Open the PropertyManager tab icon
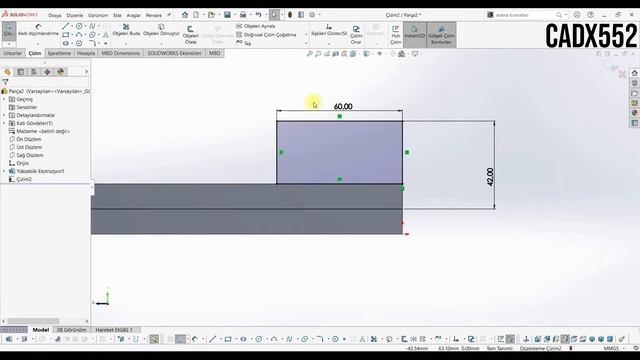The height and width of the screenshot is (360, 640). click(x=20, y=72)
